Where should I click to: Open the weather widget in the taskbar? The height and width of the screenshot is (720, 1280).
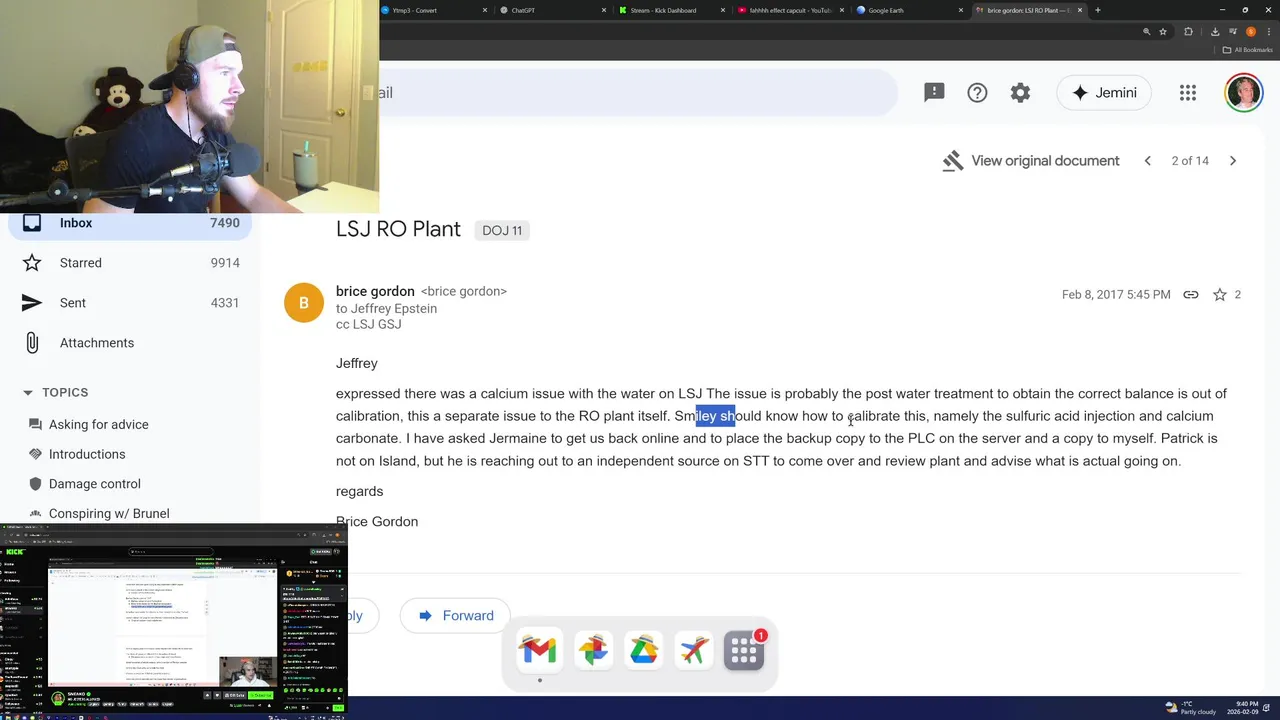point(1191,707)
